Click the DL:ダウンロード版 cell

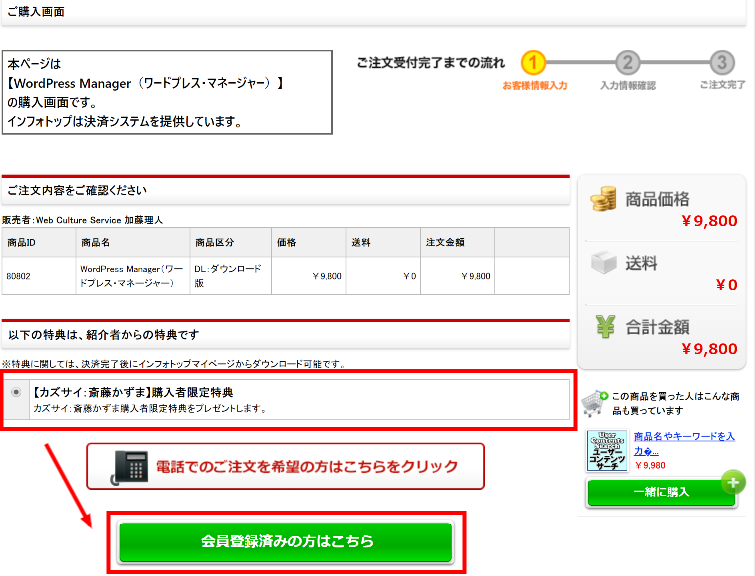pyautogui.click(x=230, y=276)
